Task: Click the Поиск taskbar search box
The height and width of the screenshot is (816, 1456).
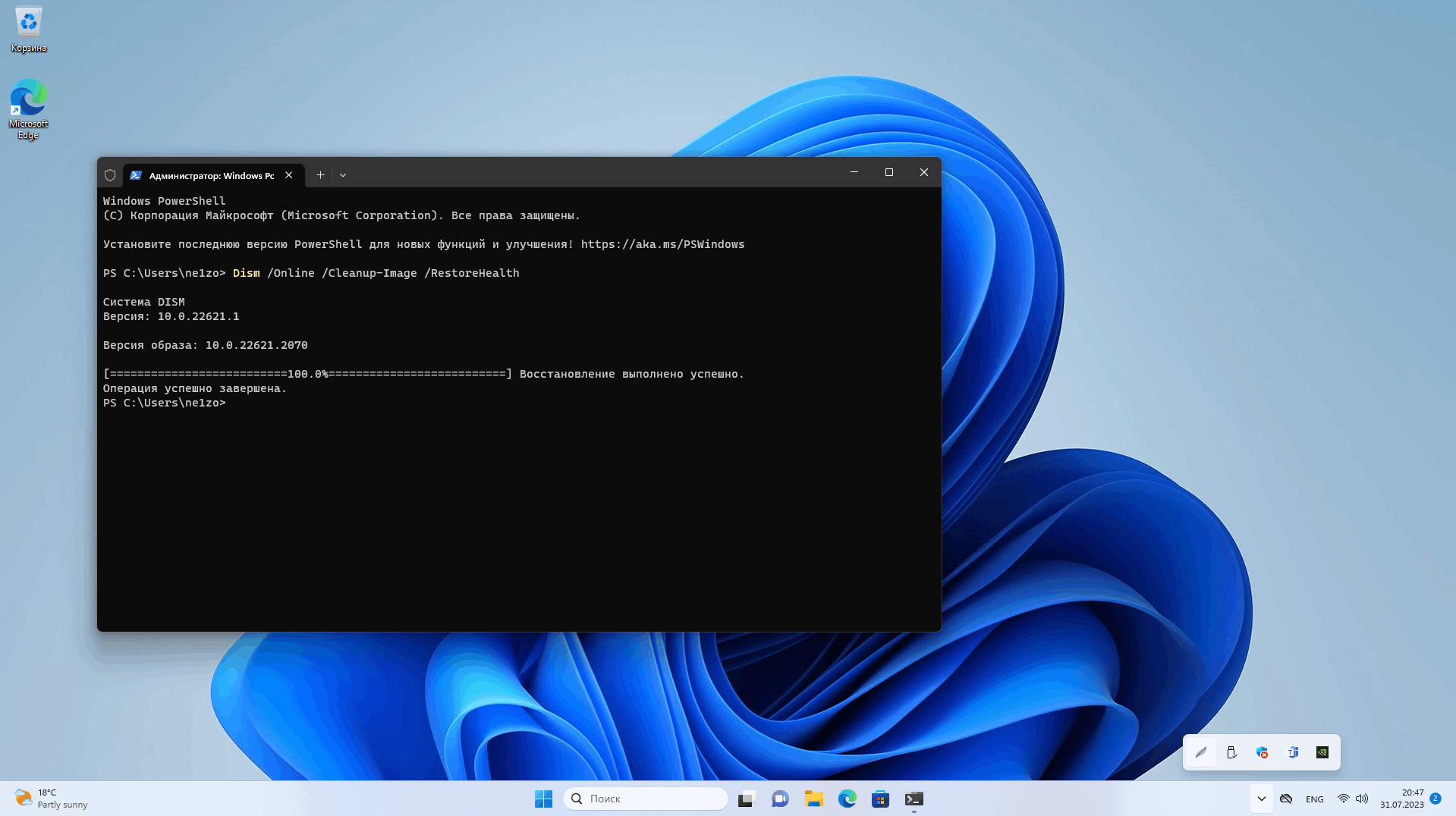Action: tap(646, 799)
